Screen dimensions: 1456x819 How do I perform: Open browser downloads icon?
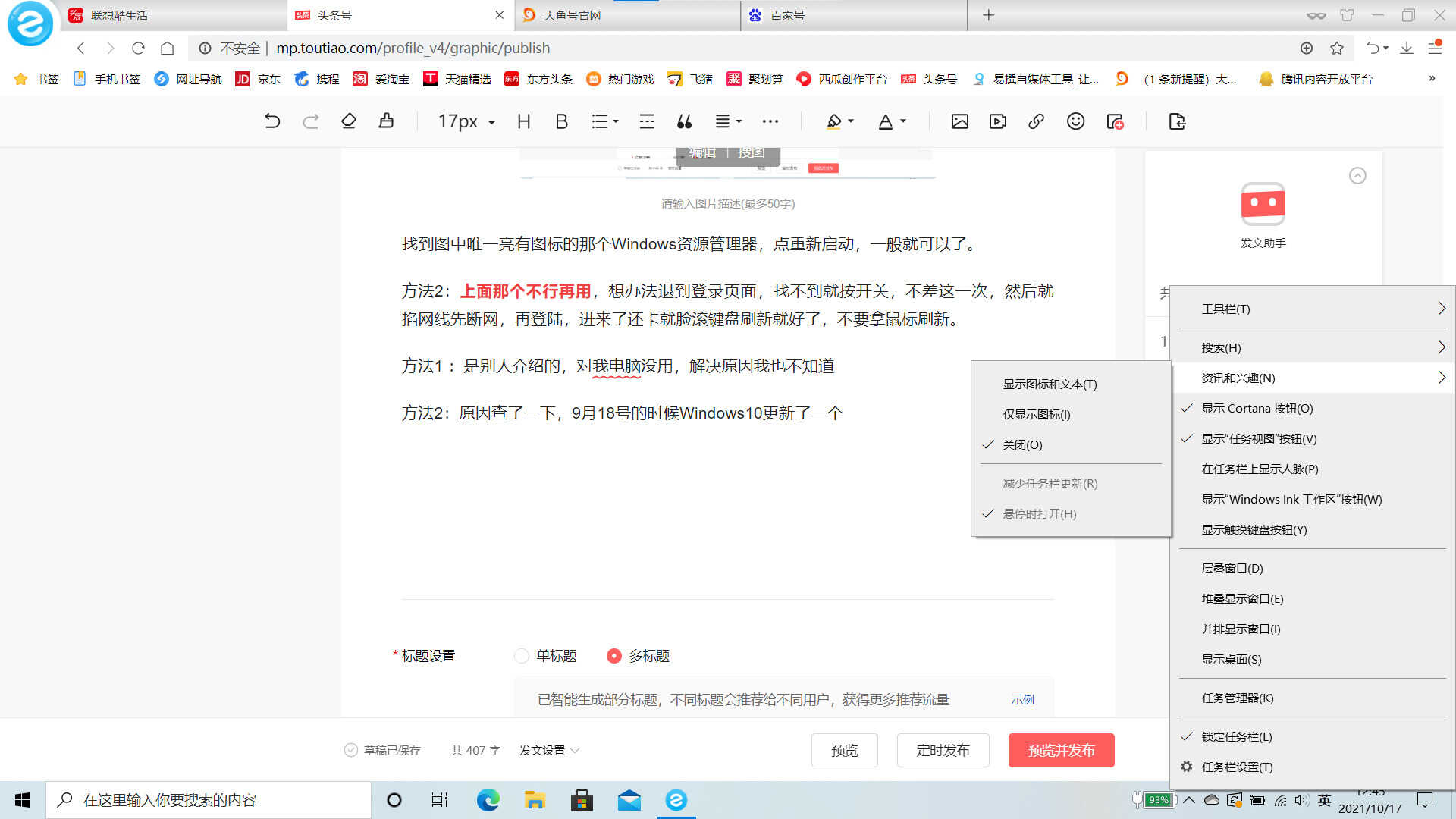1407,48
